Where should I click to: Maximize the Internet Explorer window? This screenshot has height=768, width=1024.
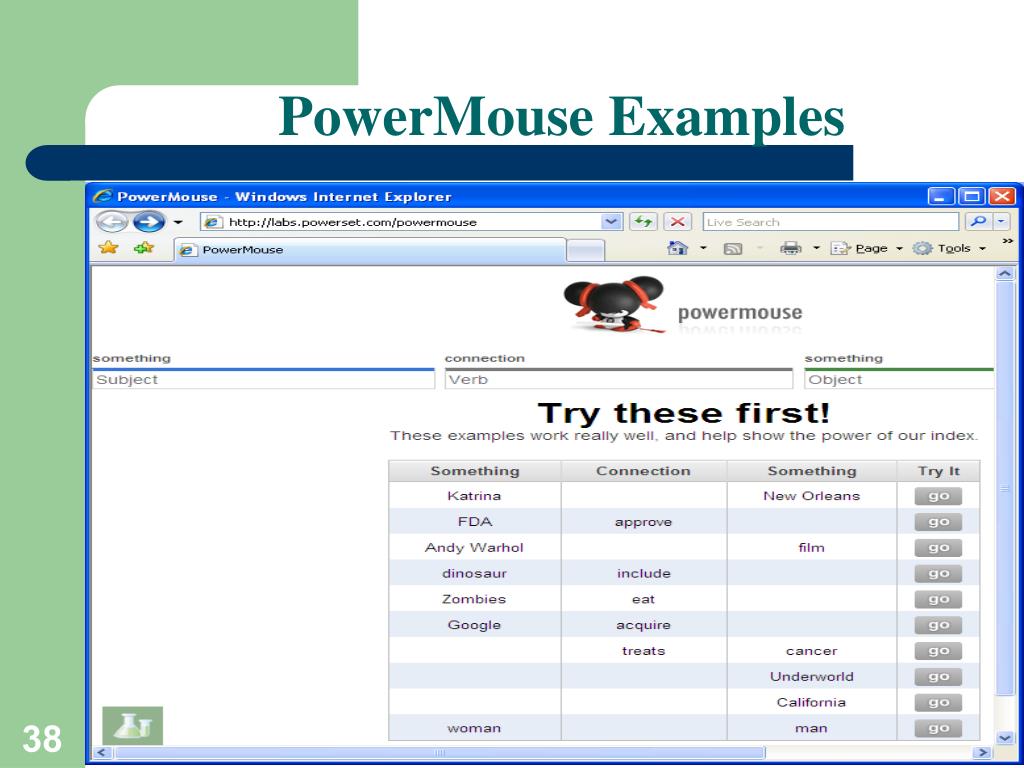[972, 196]
